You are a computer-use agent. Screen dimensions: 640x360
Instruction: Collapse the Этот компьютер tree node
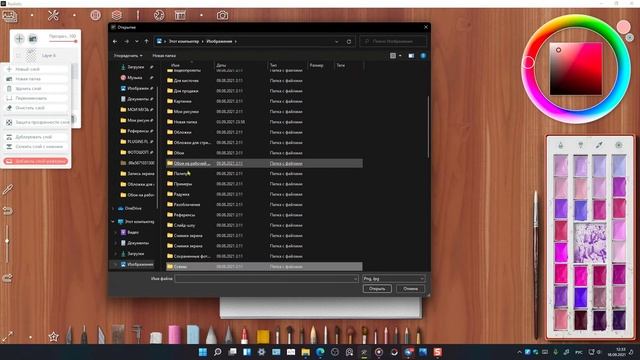[113, 222]
